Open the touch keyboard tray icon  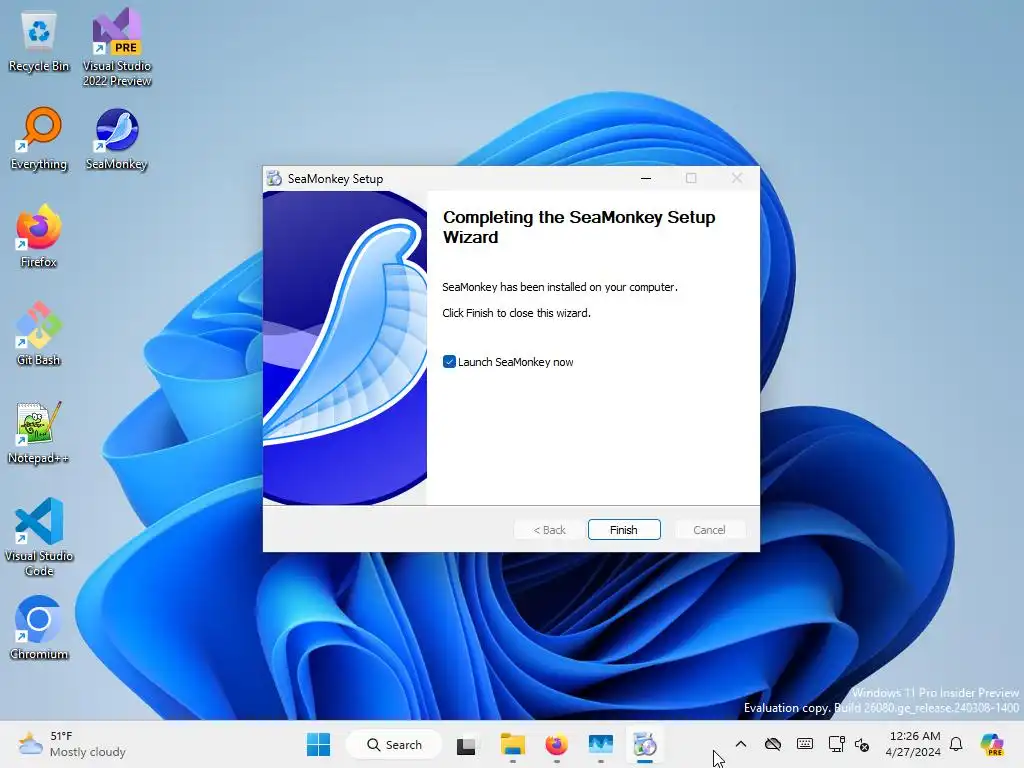[x=805, y=744]
